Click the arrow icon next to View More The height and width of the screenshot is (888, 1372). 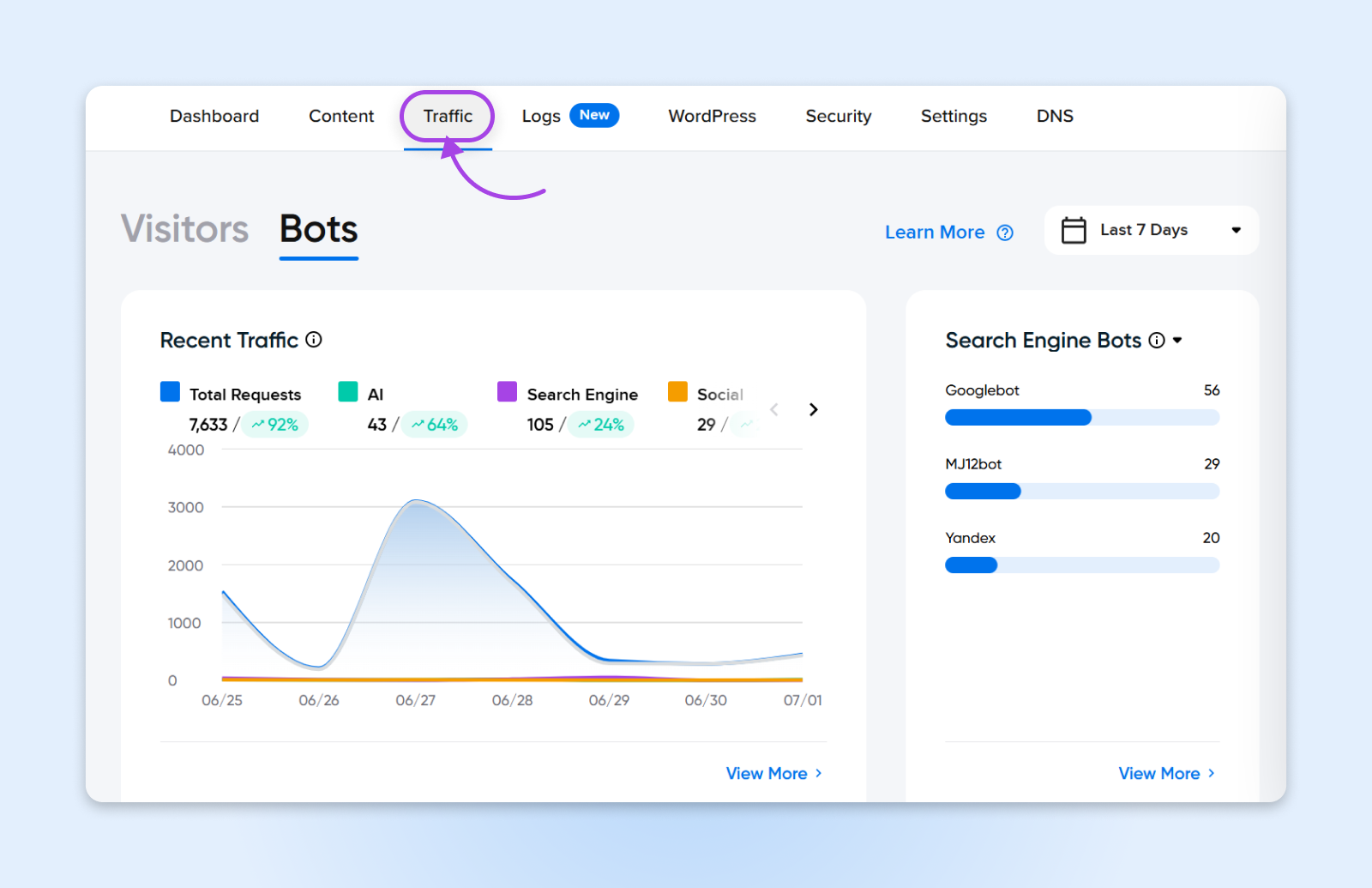tap(819, 773)
